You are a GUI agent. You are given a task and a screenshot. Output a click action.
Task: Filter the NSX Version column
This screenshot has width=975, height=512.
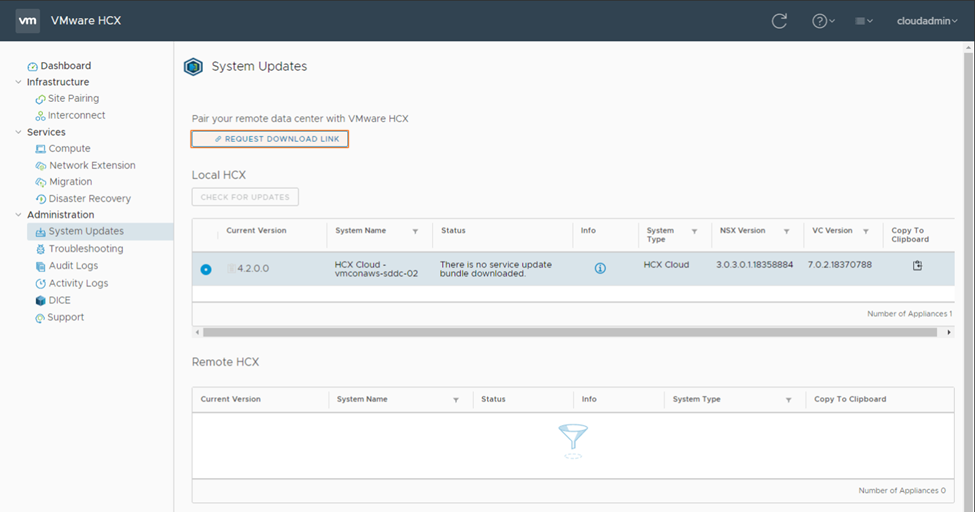point(787,231)
